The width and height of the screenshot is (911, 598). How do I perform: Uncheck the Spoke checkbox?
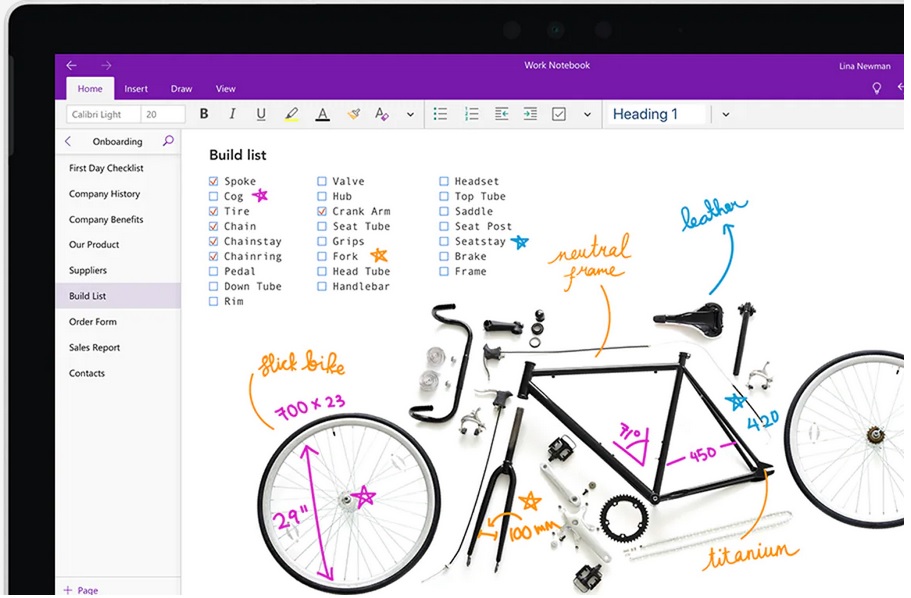(x=213, y=181)
